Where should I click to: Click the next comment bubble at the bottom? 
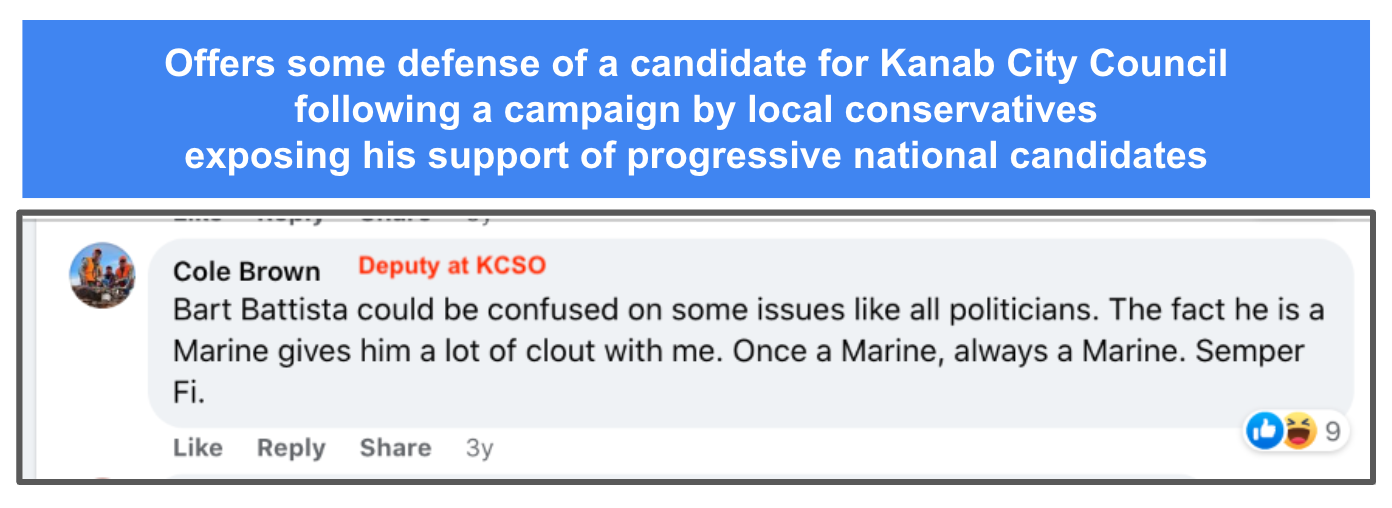(x=680, y=477)
